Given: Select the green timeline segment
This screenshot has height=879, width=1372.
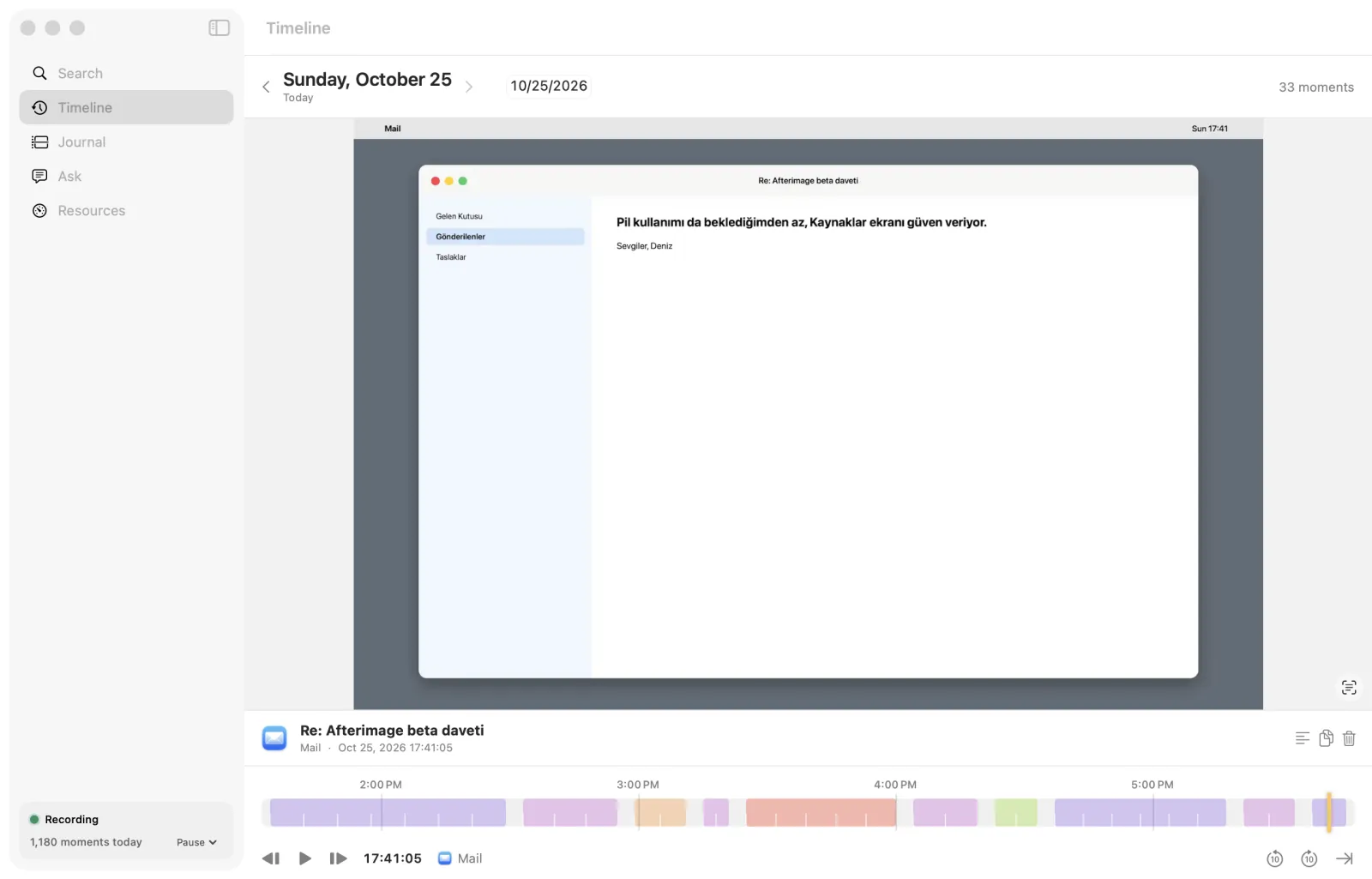Looking at the screenshot, I should [x=1016, y=813].
